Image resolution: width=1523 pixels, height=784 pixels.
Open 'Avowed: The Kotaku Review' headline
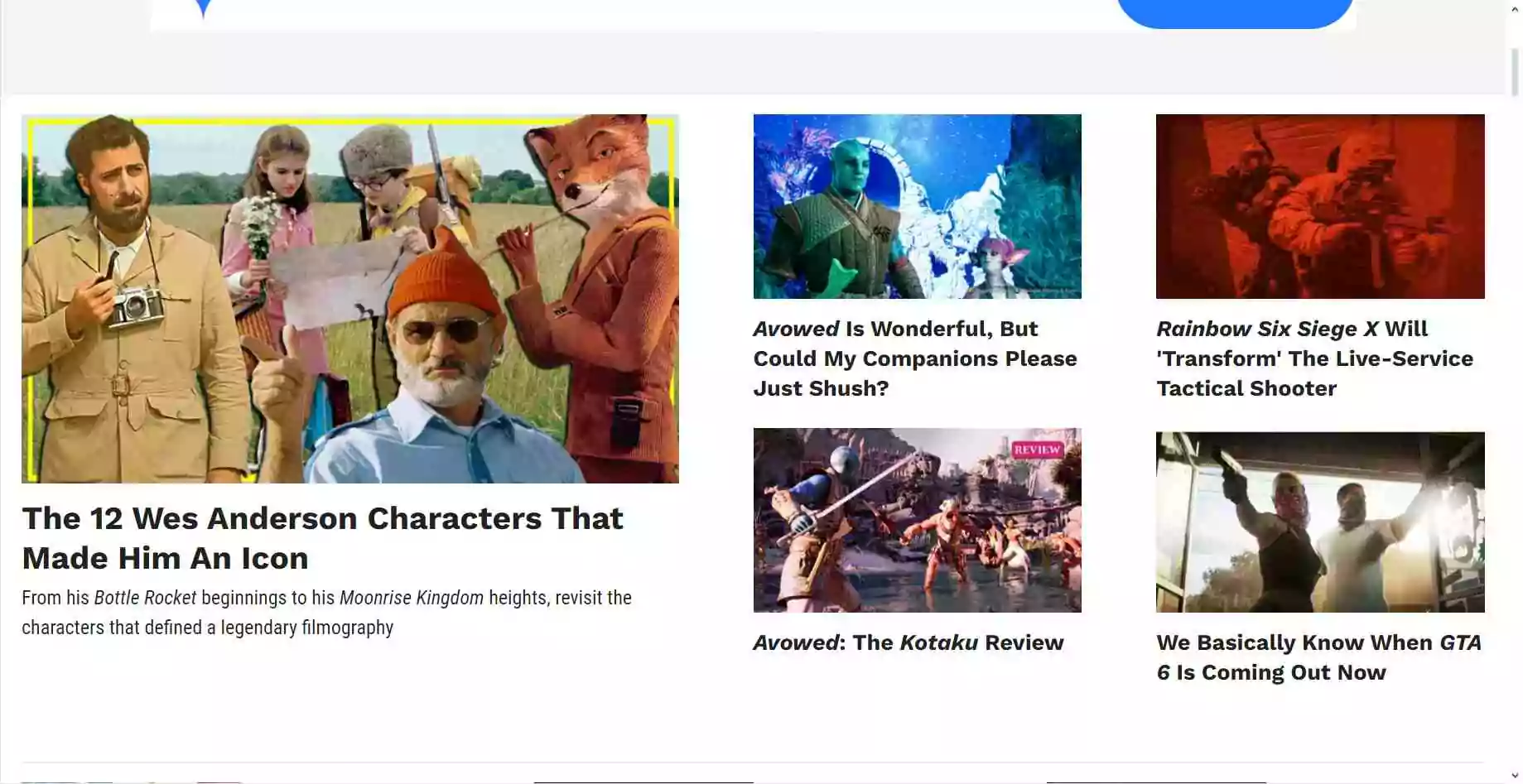(908, 642)
